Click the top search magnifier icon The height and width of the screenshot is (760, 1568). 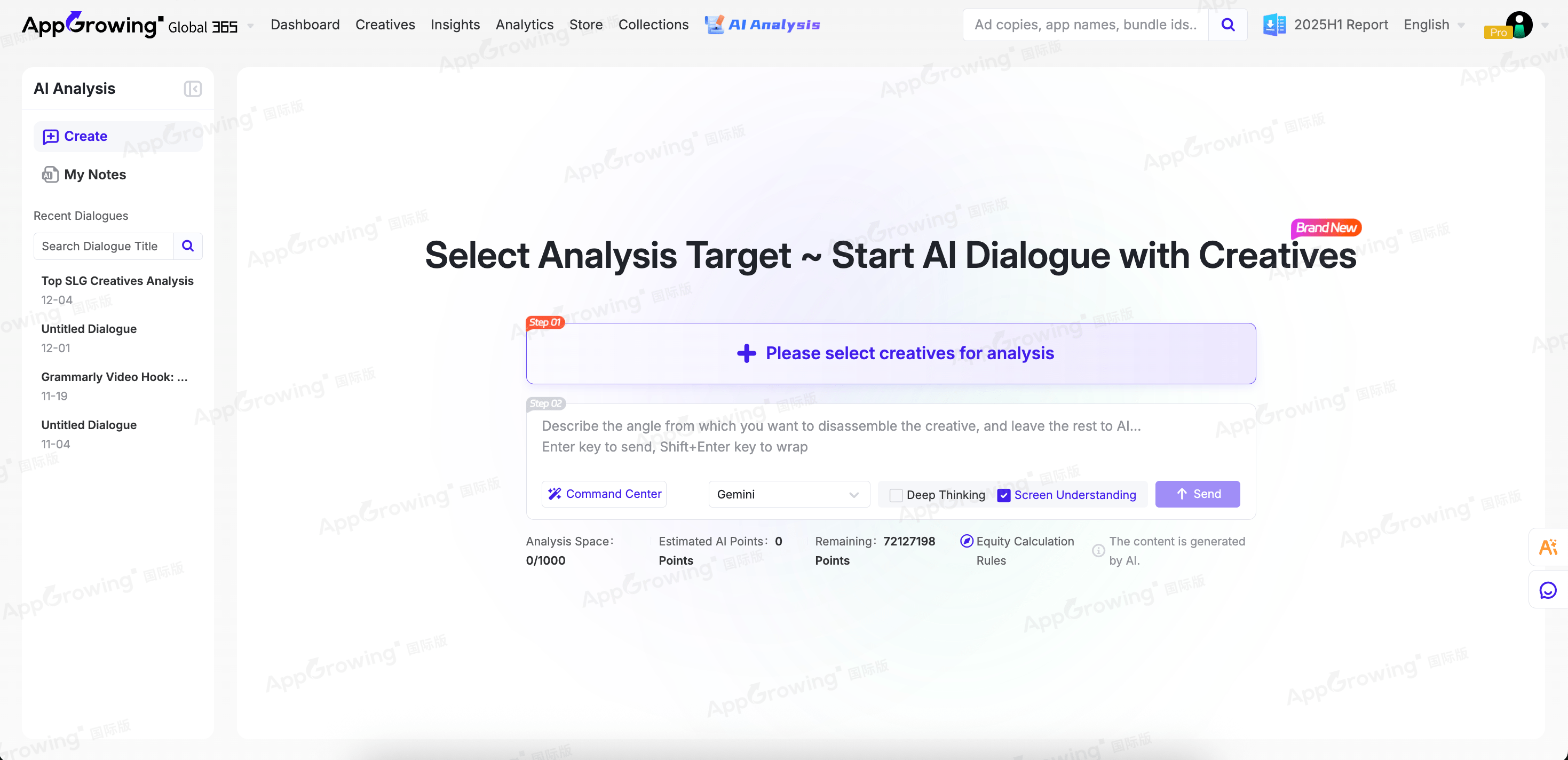(x=1228, y=25)
